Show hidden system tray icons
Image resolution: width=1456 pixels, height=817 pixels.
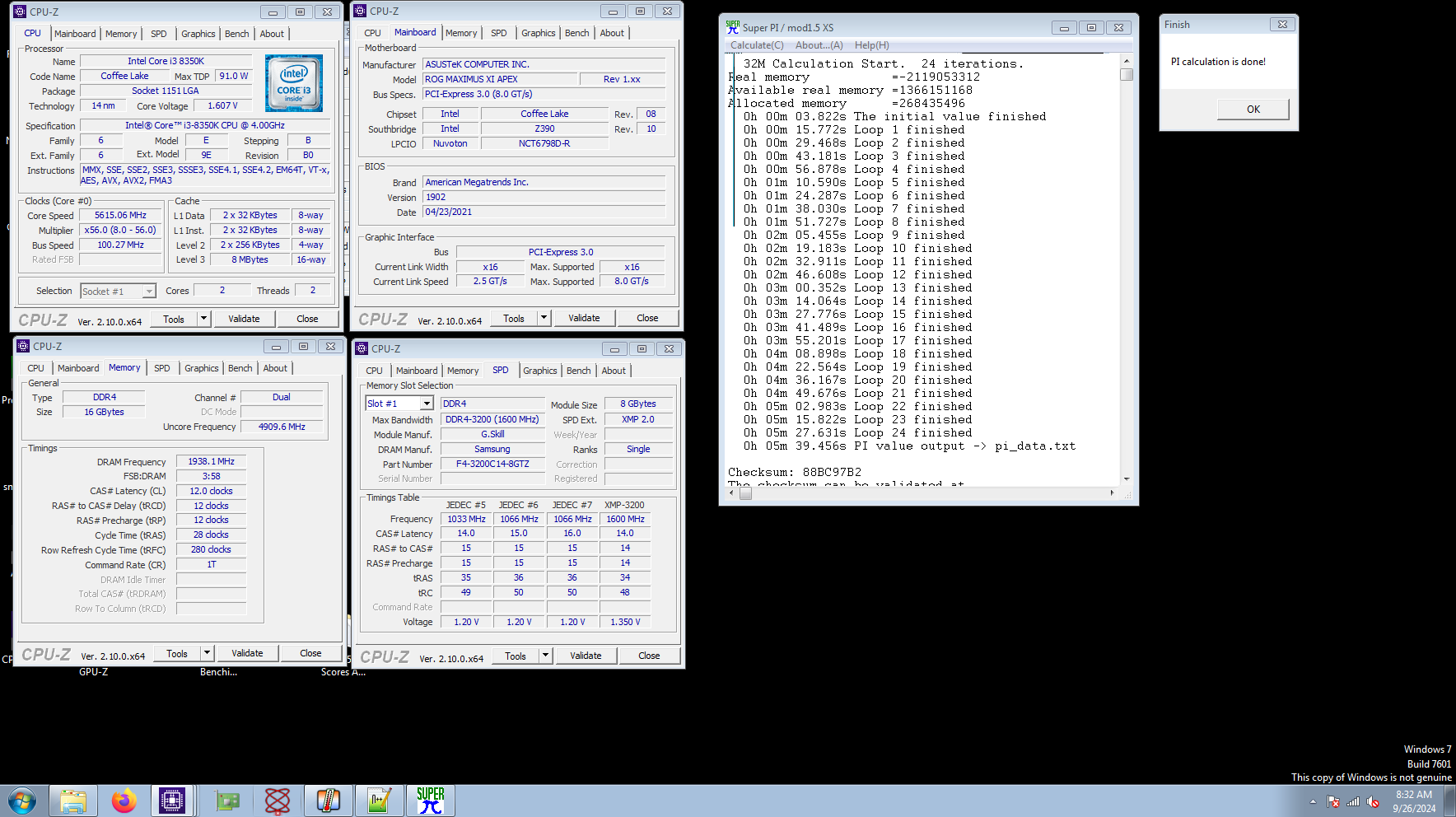[x=1313, y=801]
